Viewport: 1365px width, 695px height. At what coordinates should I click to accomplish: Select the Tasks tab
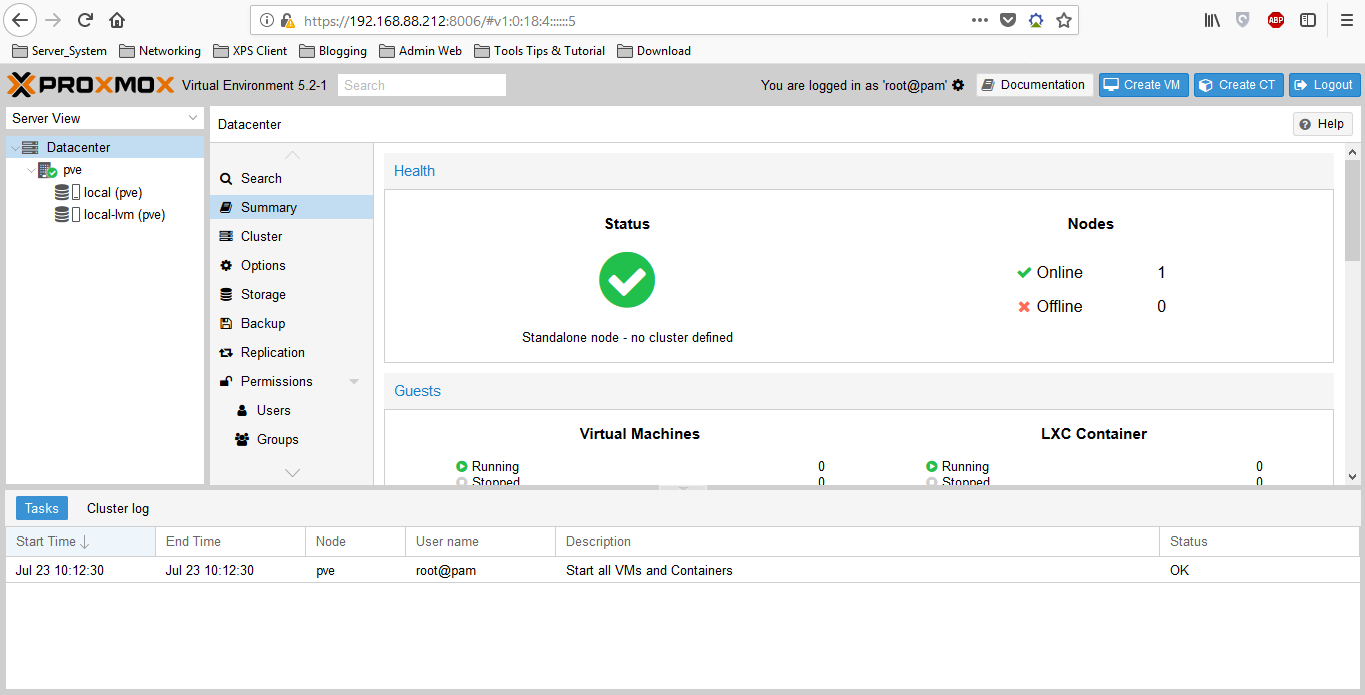tap(42, 508)
